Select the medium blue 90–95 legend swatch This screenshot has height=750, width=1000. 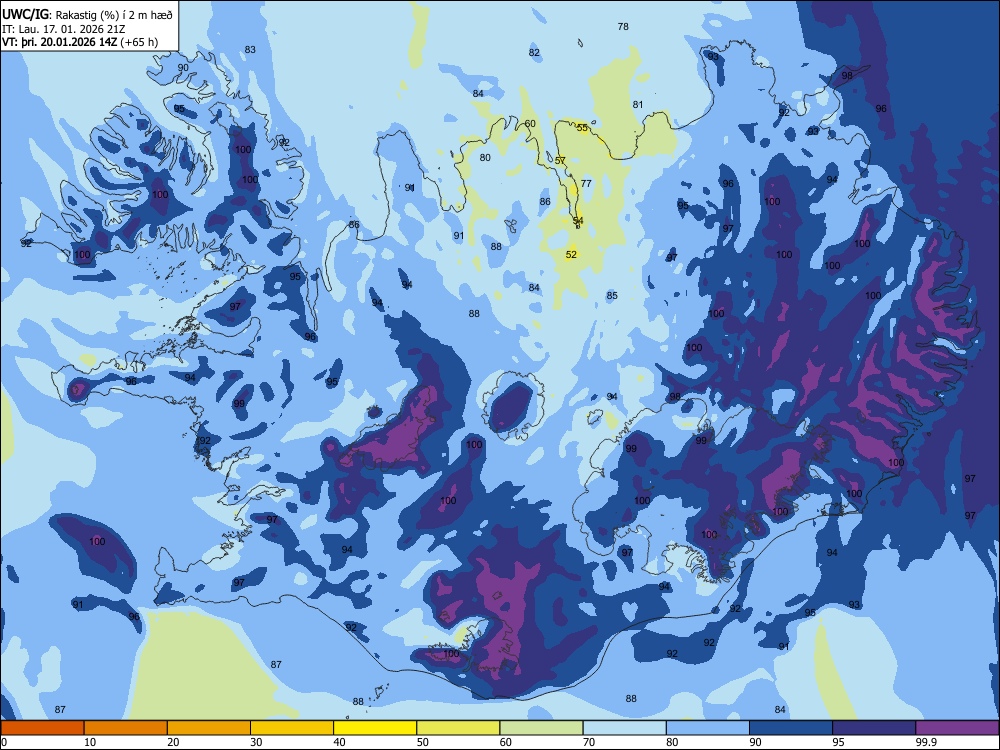(x=791, y=728)
